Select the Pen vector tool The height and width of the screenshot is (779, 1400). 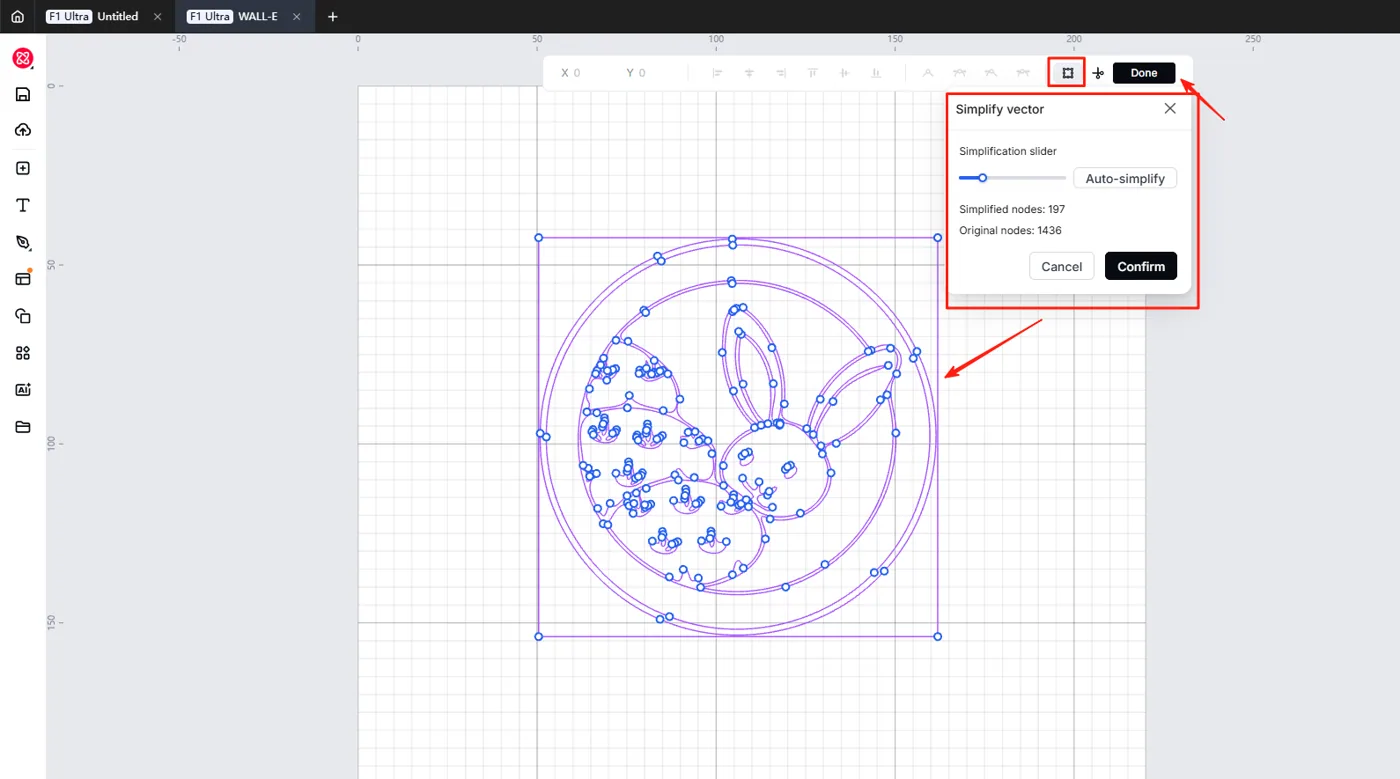(23, 242)
